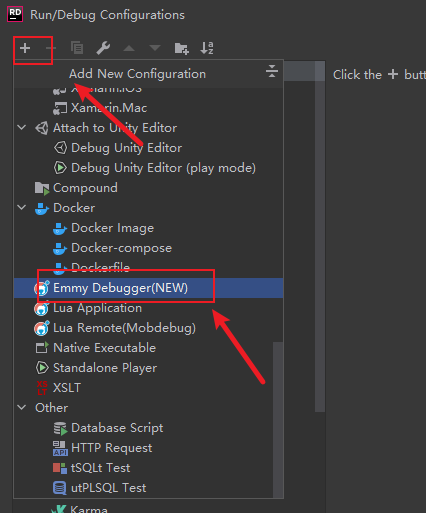426x513 pixels.
Task: Click the wrench edit templates icon
Action: pos(103,48)
